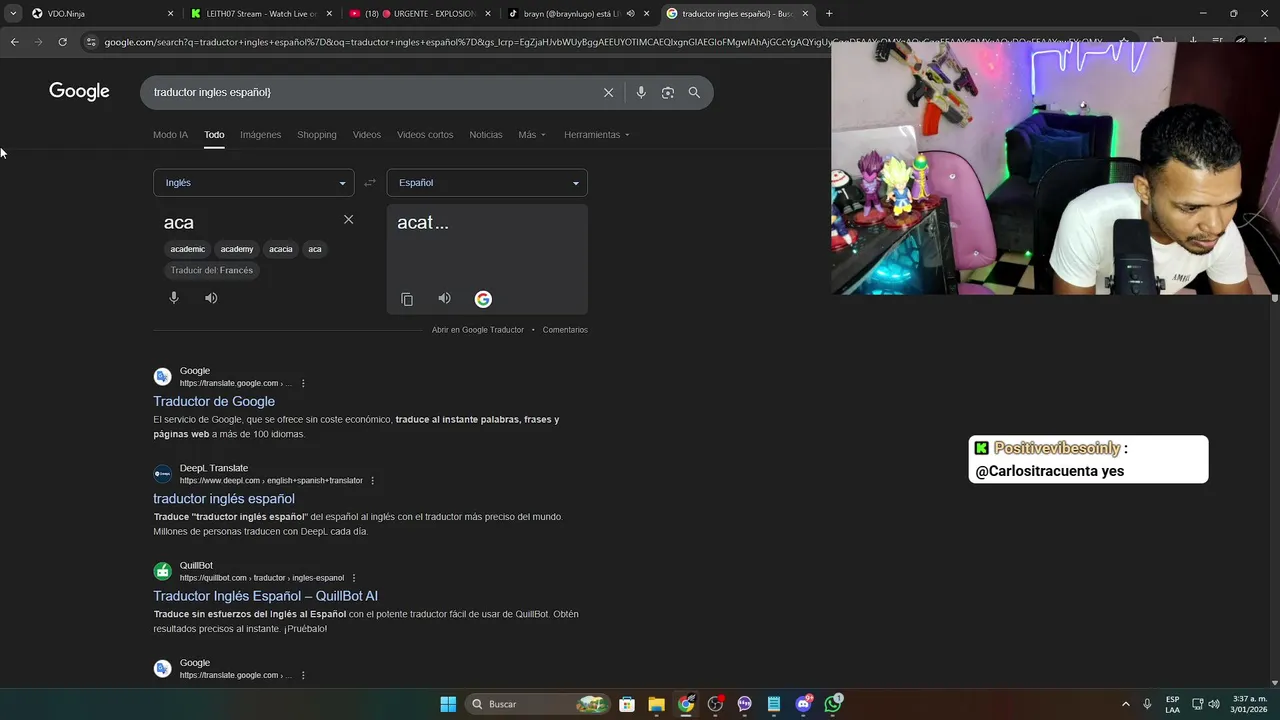Screen dimensions: 1280x720
Task: Search the translation on Google
Action: coord(483,299)
